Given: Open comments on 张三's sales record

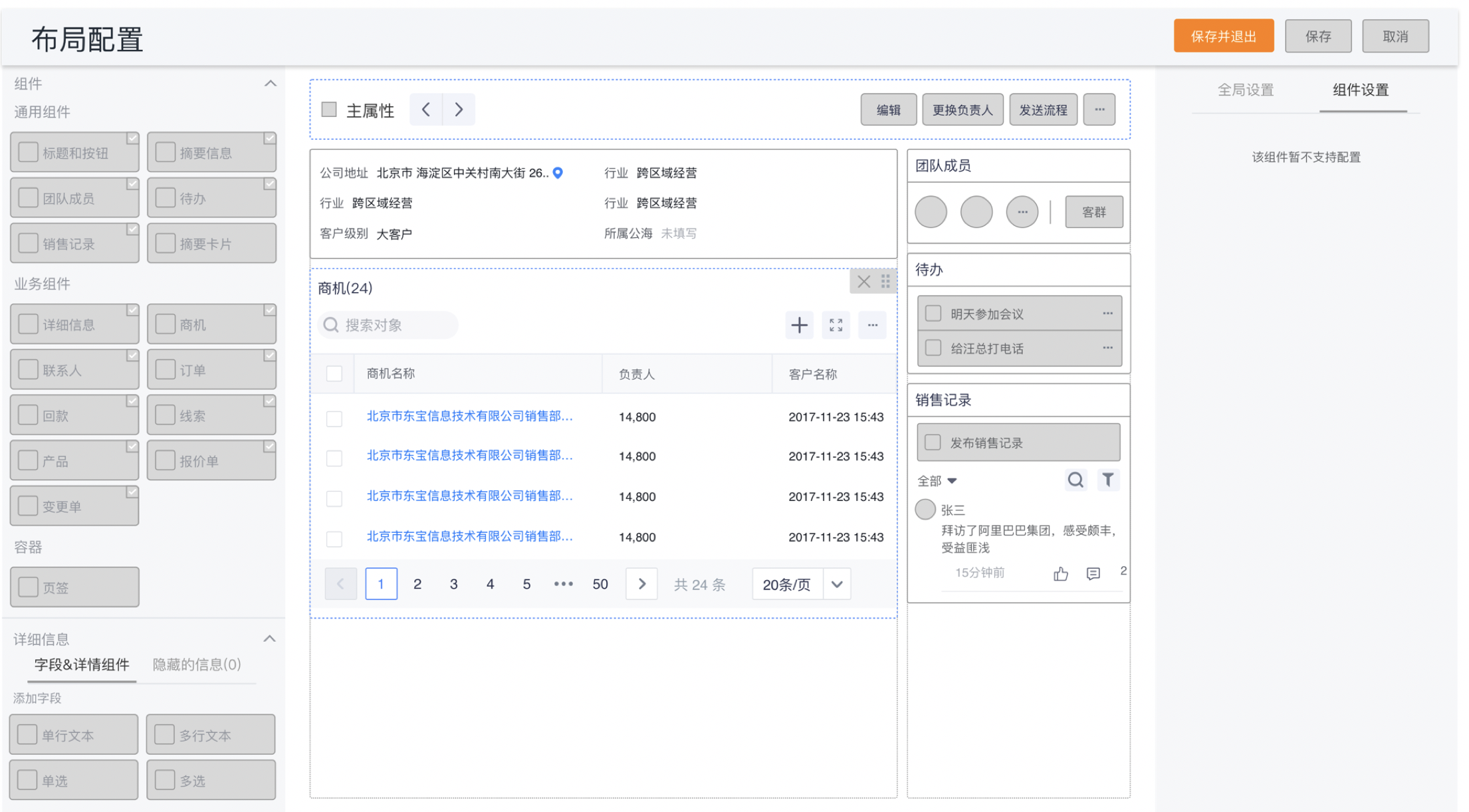Looking at the screenshot, I should (1093, 573).
